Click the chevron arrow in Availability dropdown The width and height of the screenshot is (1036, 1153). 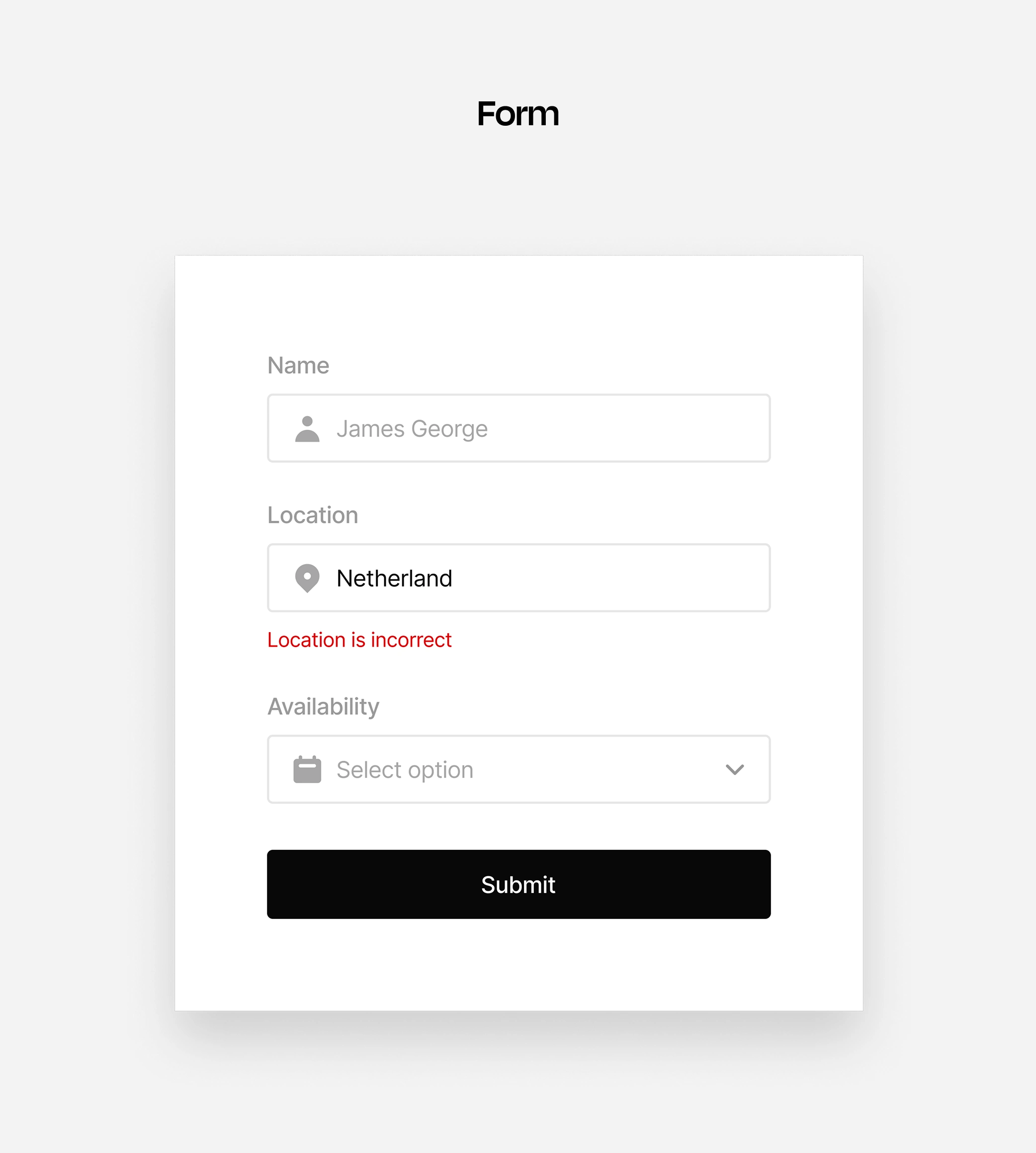click(x=734, y=769)
